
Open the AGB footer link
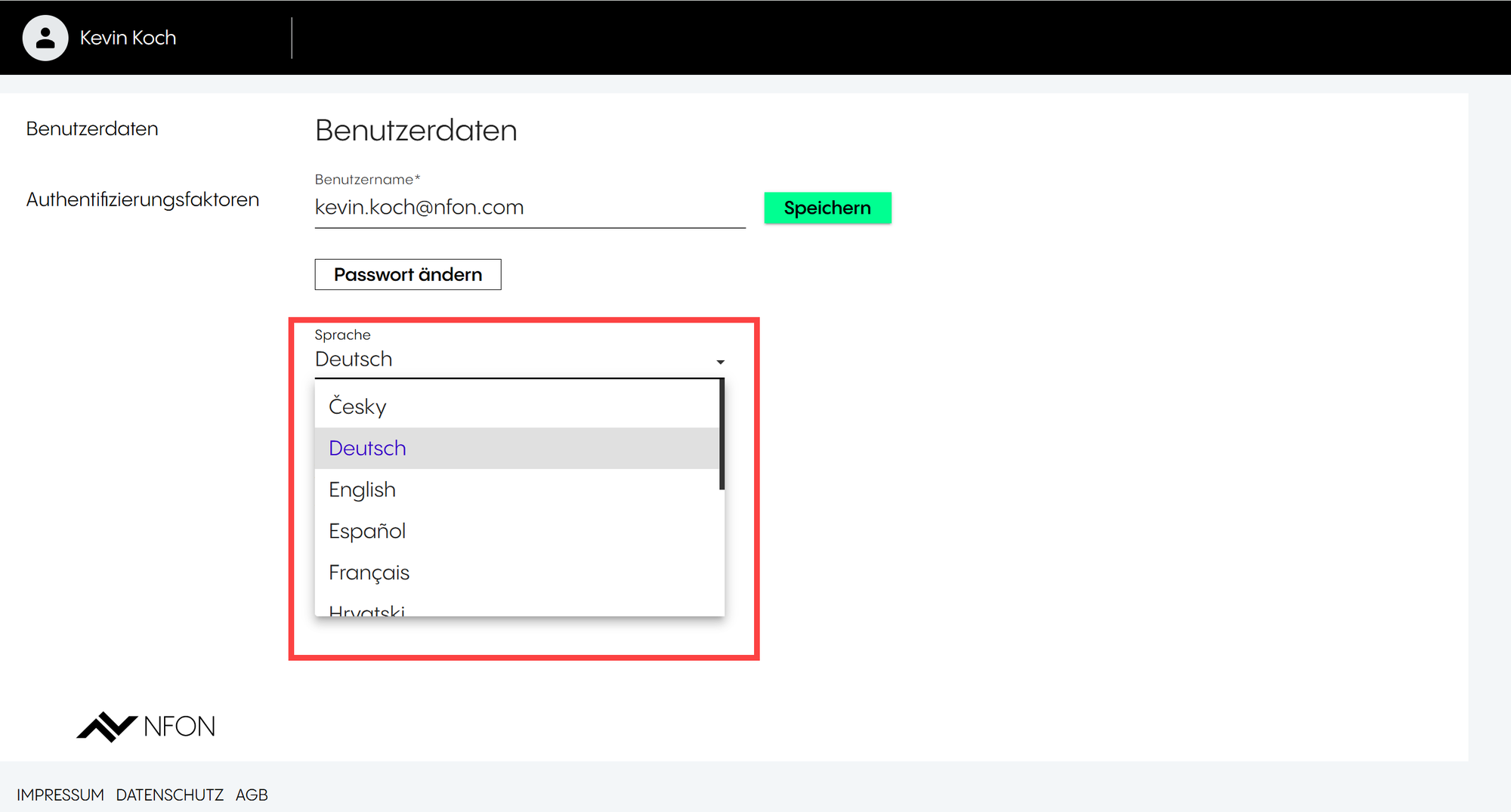point(252,795)
